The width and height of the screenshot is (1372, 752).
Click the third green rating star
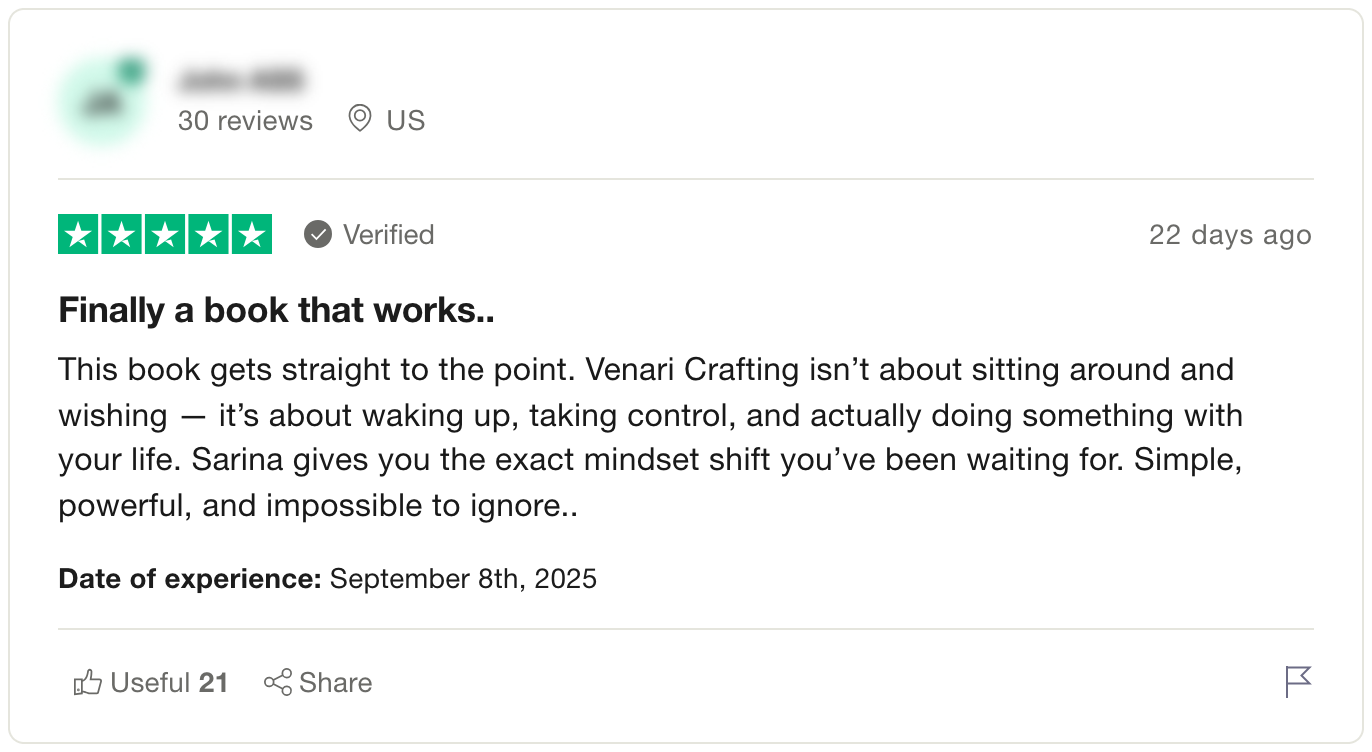(165, 235)
